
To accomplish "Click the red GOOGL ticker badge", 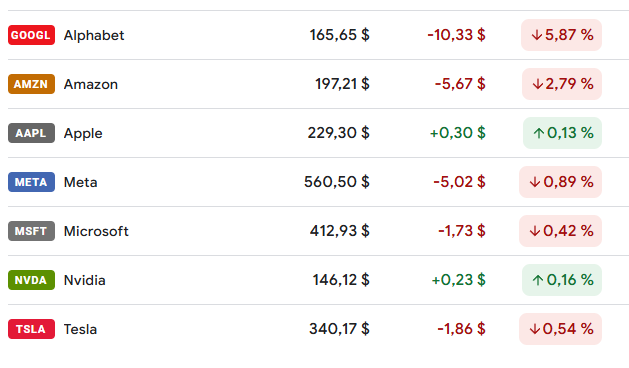I will [31, 35].
